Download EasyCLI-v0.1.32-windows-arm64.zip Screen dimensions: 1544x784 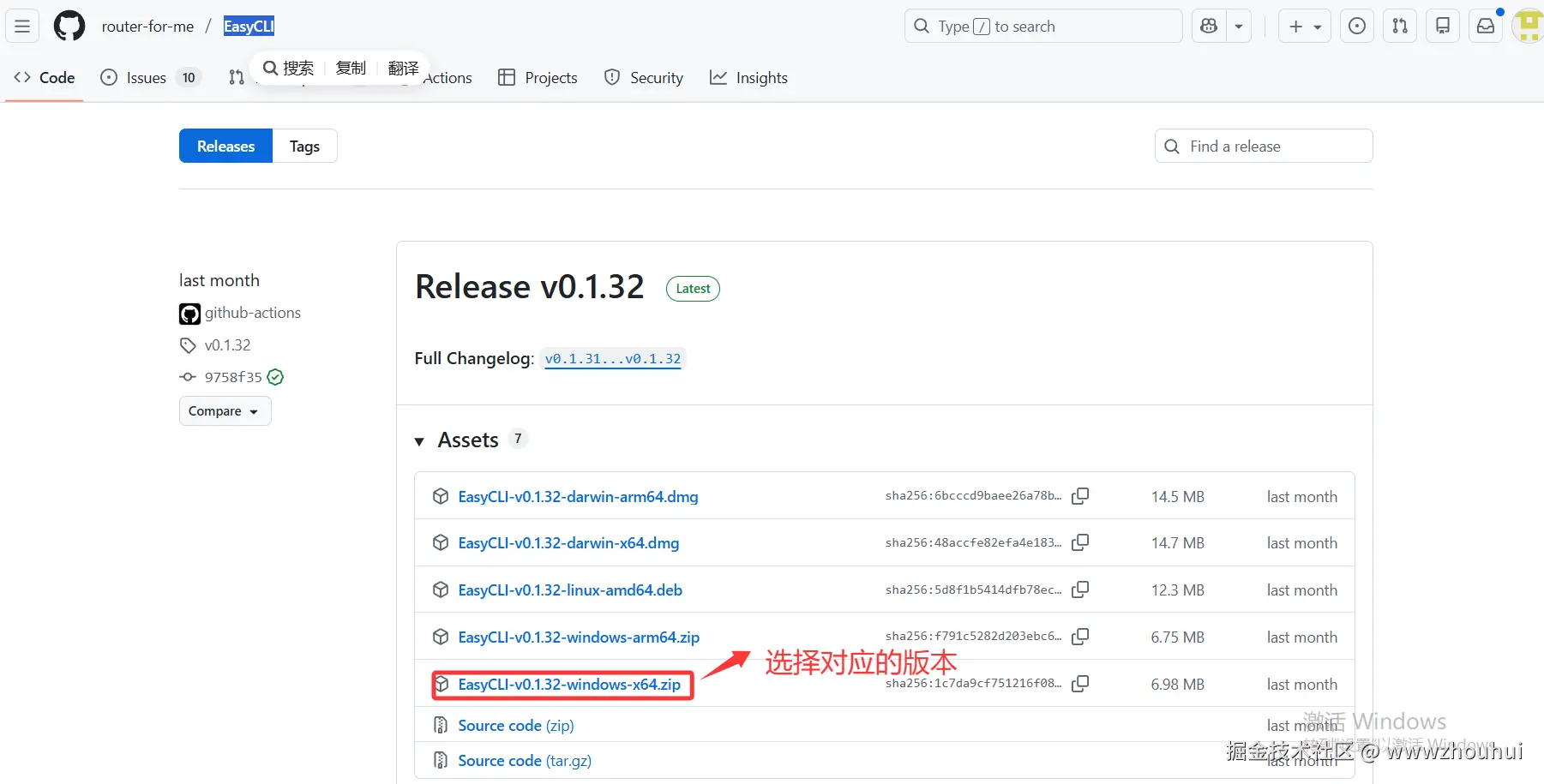579,637
